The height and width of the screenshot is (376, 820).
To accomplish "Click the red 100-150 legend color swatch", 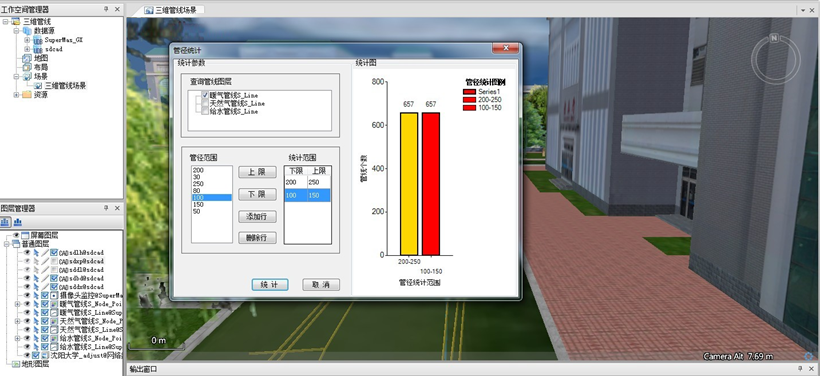I will click(x=469, y=108).
